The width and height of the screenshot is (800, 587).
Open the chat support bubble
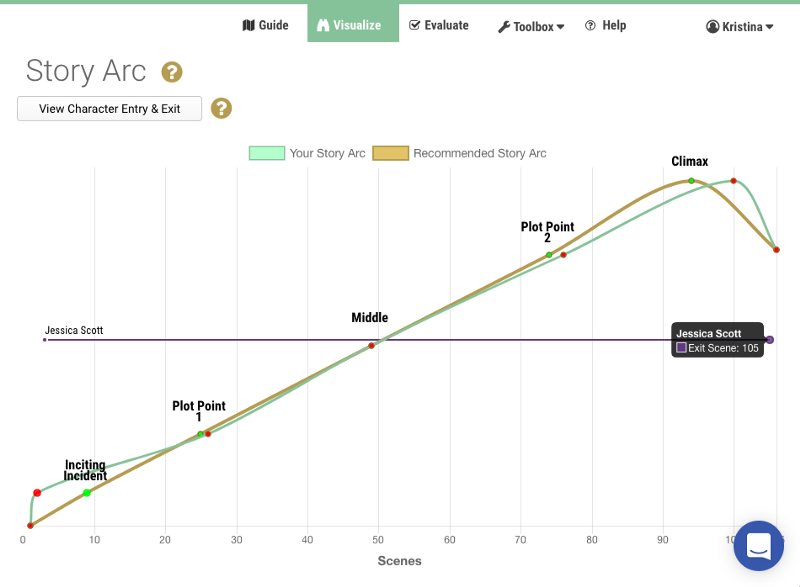click(x=758, y=545)
